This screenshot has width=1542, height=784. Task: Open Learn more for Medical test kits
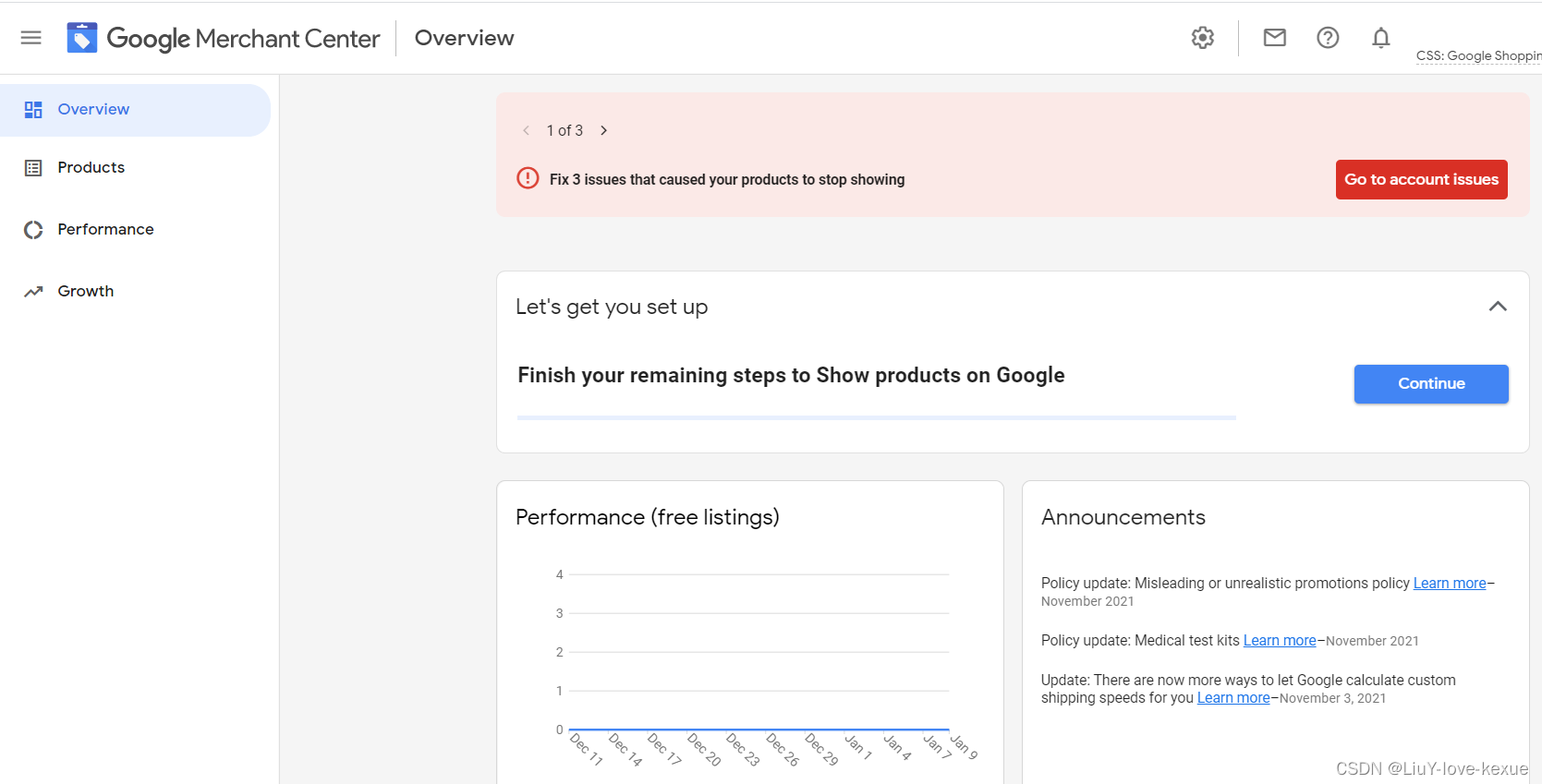tap(1279, 641)
